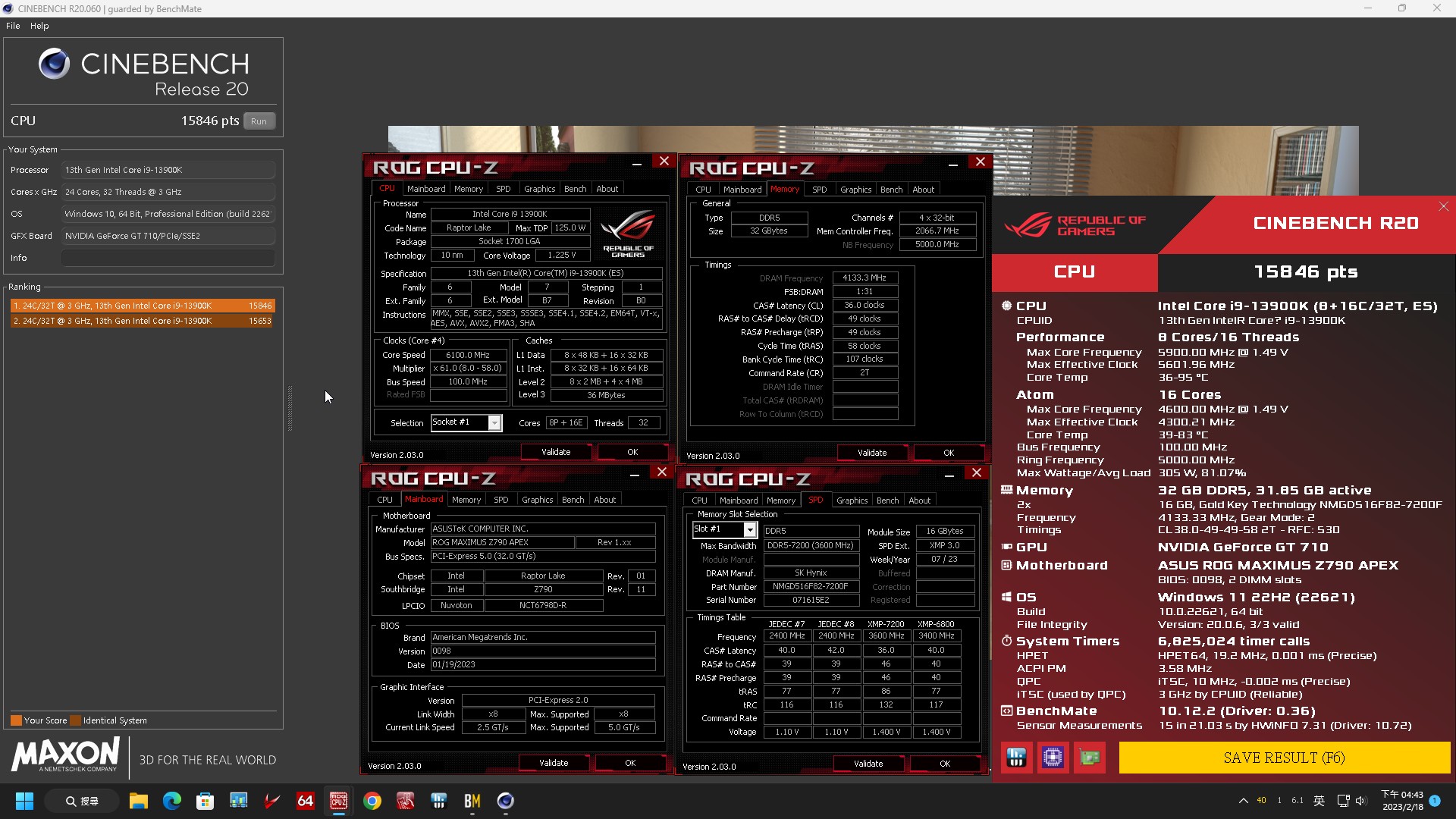
Task: Launch Google Chrome from taskbar
Action: point(372,801)
